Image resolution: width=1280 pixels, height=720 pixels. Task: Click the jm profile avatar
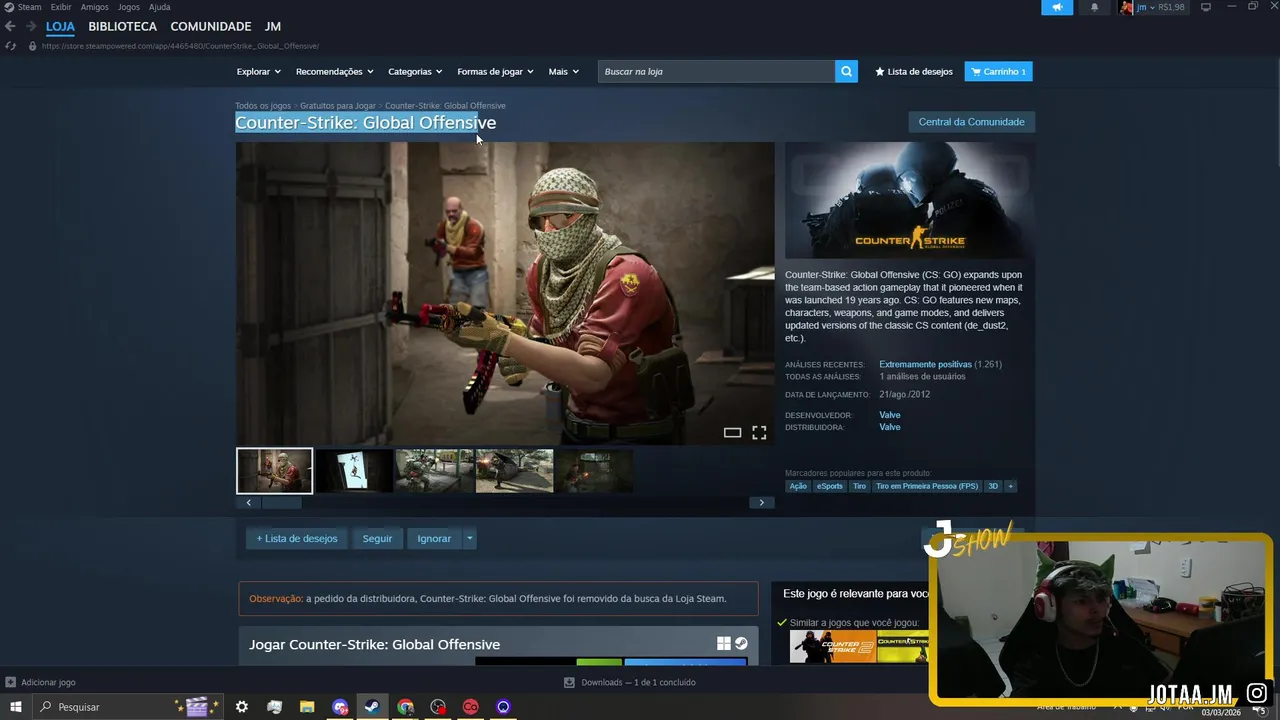(x=1127, y=7)
